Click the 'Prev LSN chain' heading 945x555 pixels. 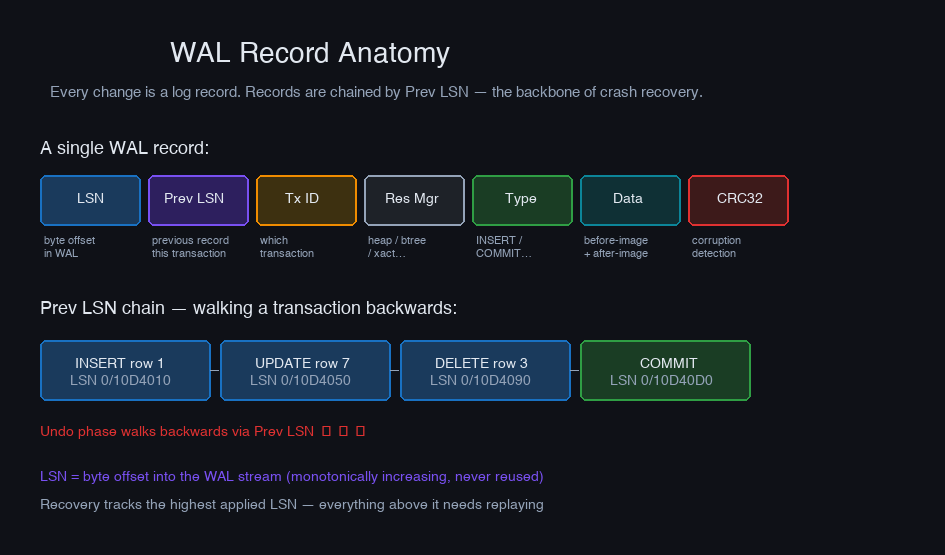point(248,309)
